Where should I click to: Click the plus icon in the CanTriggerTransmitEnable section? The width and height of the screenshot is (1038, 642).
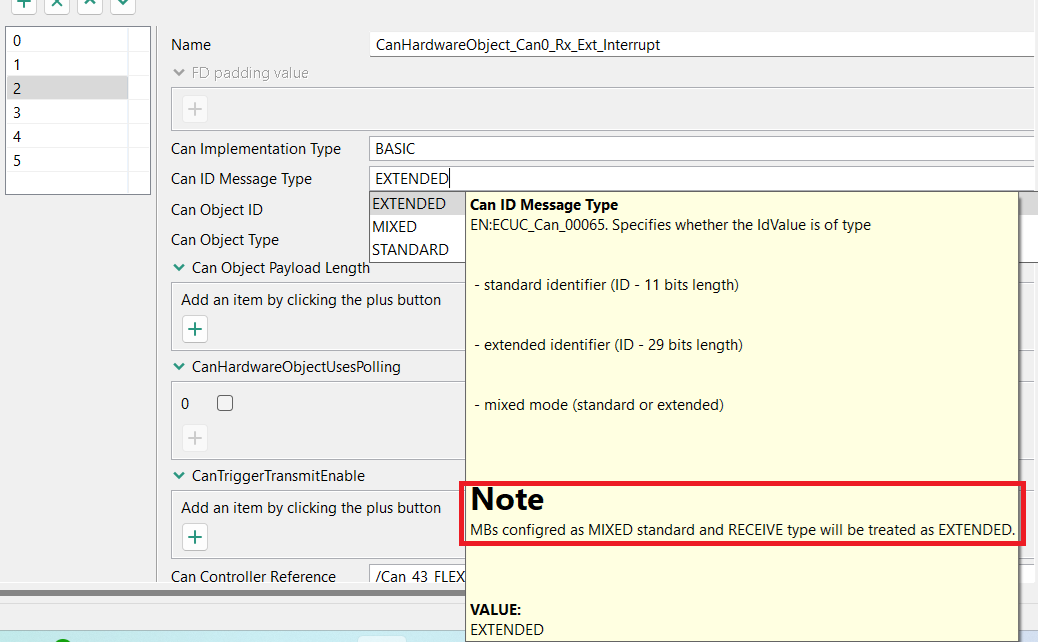pyautogui.click(x=194, y=537)
